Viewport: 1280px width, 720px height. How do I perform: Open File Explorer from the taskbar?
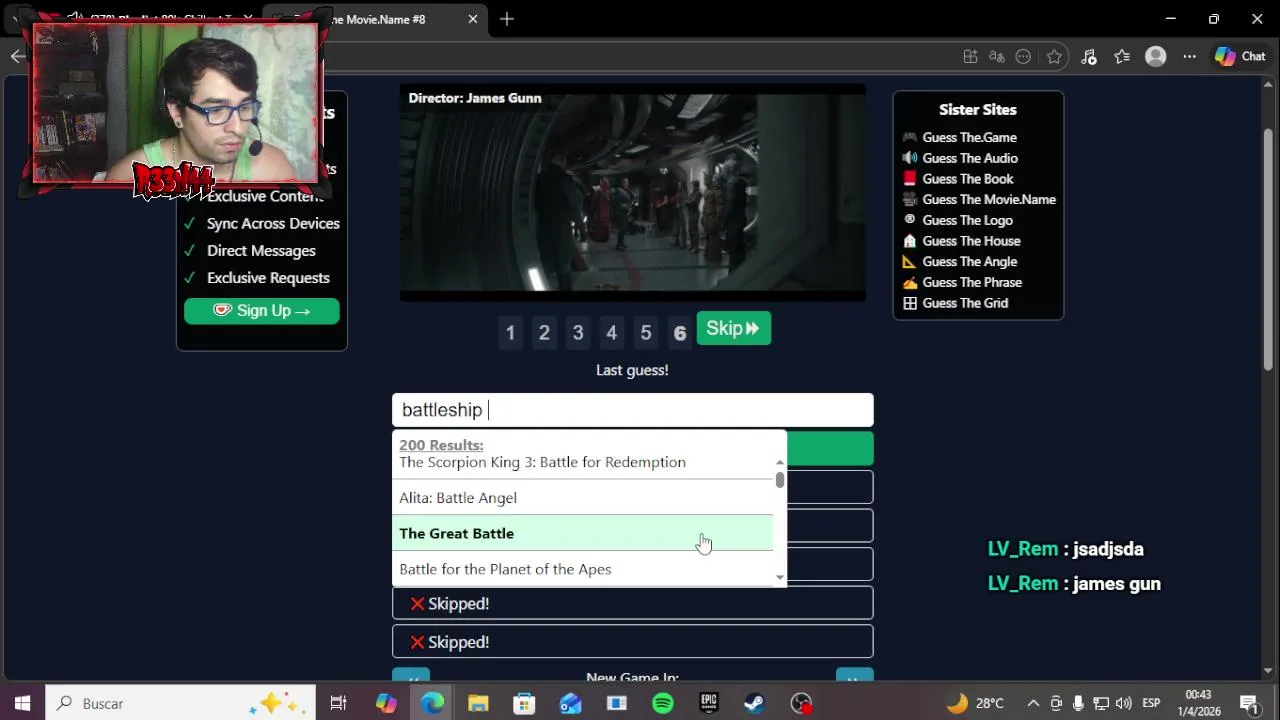point(478,703)
